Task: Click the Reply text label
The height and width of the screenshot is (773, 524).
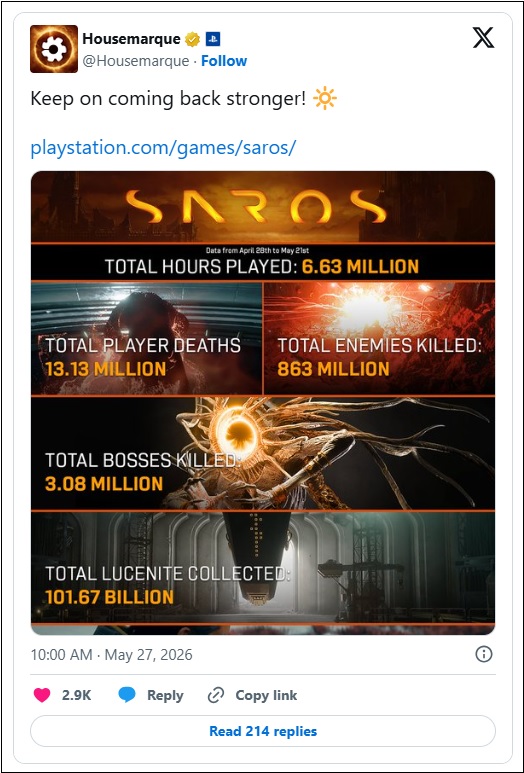Action: [x=165, y=696]
